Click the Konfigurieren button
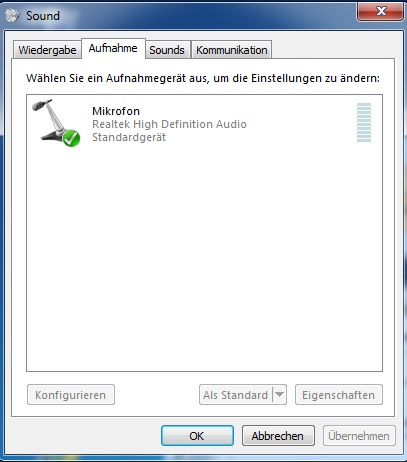The image size is (407, 462). click(71, 395)
